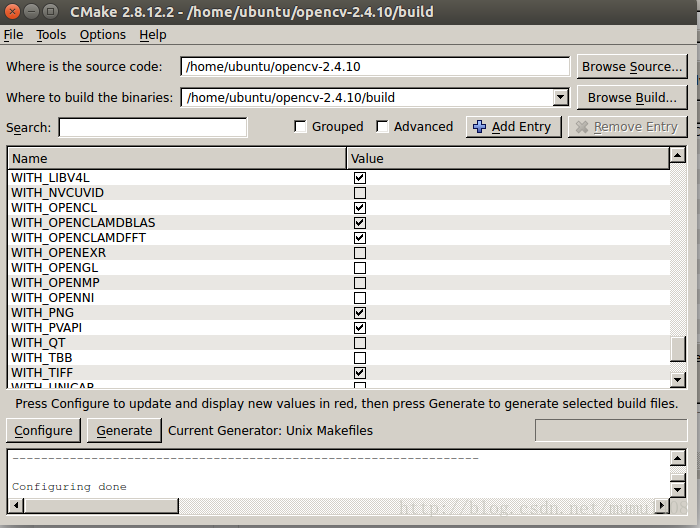Click the Remove Entry button
Screen dimensions: 700x528
(627, 127)
